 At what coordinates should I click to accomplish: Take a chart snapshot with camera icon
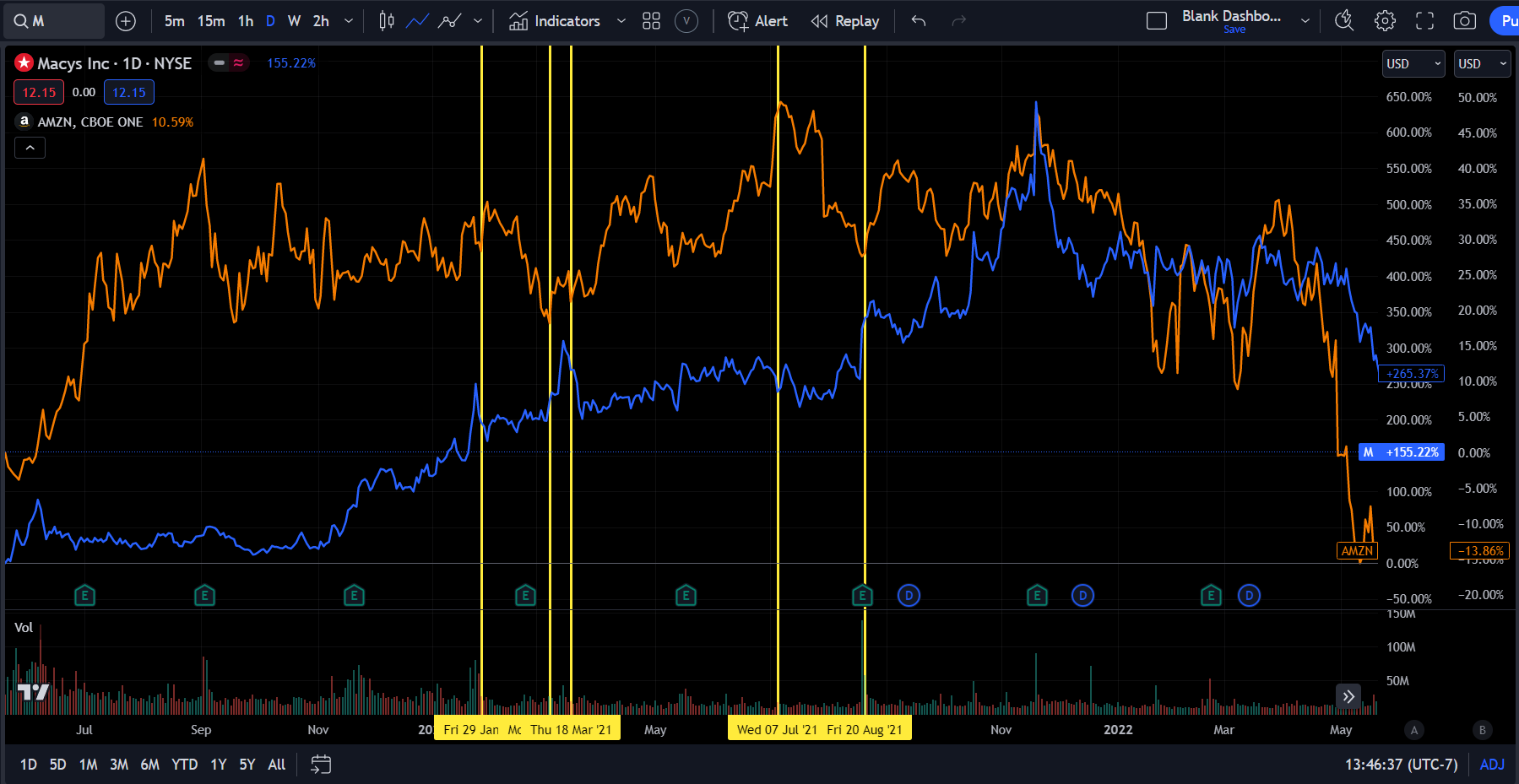click(1465, 21)
